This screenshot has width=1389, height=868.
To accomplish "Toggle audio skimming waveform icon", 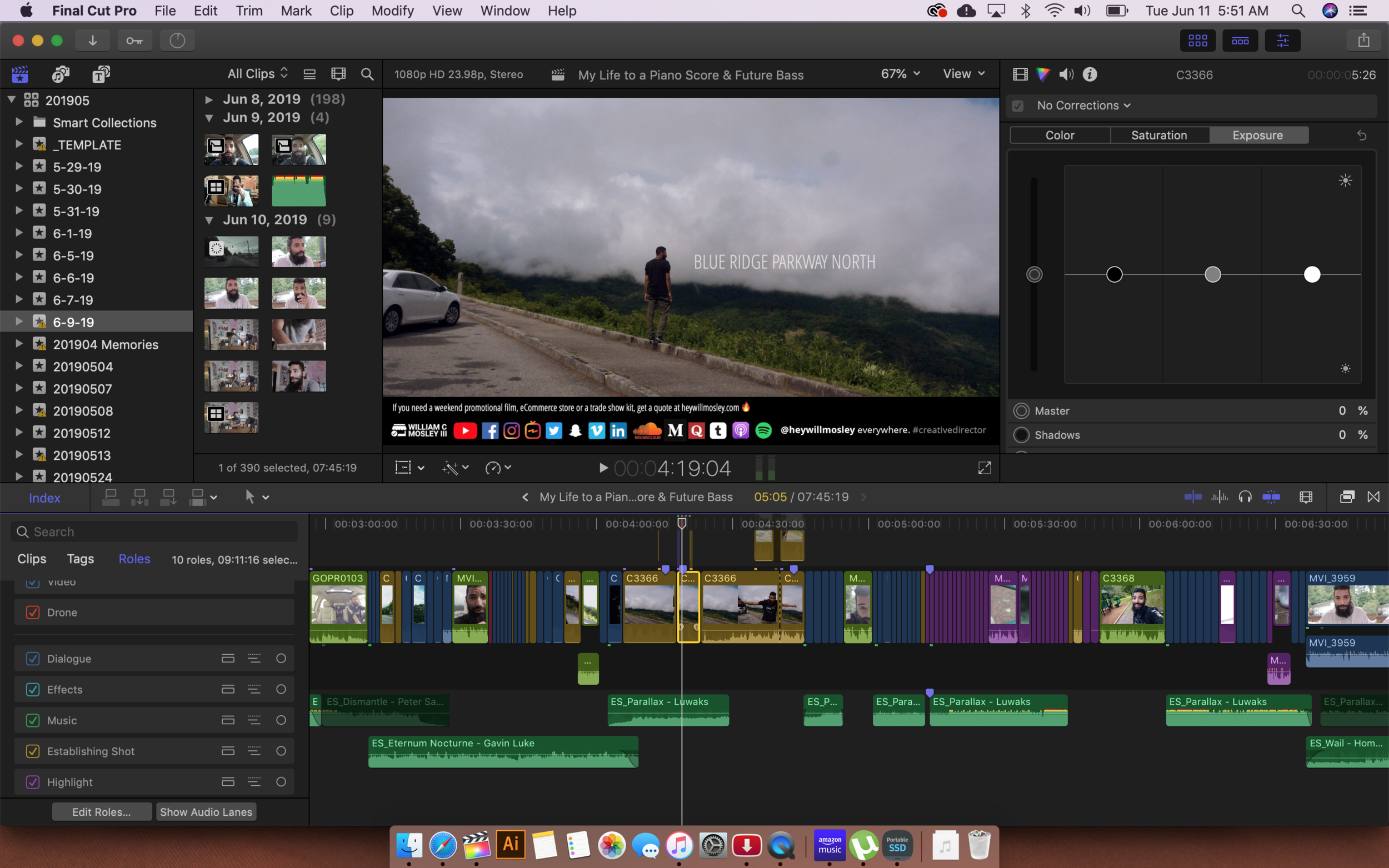I will (x=1219, y=497).
